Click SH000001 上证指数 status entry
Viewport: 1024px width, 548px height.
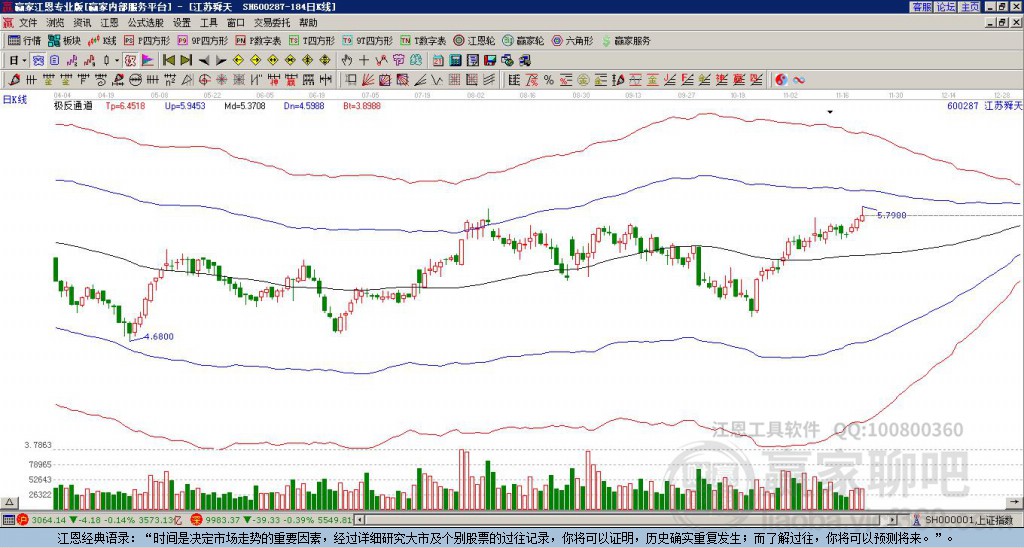pyautogui.click(x=963, y=520)
